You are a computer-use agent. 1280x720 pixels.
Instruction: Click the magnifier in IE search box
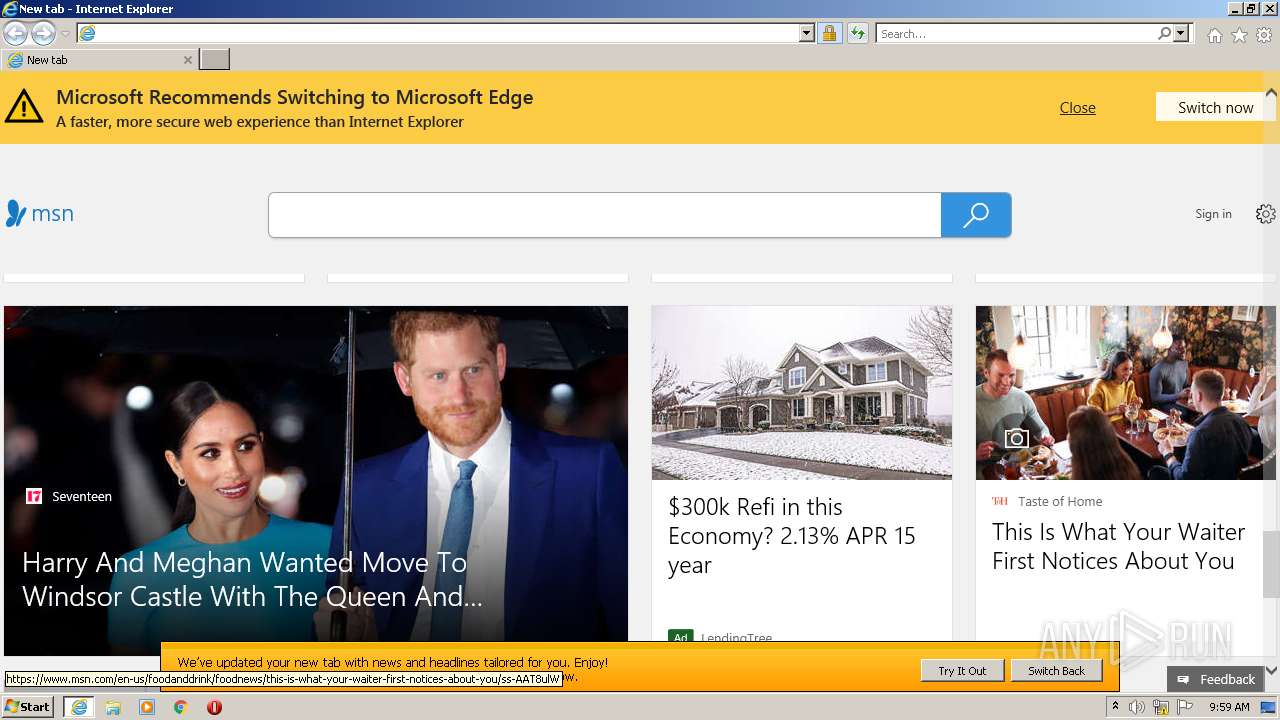click(1164, 34)
